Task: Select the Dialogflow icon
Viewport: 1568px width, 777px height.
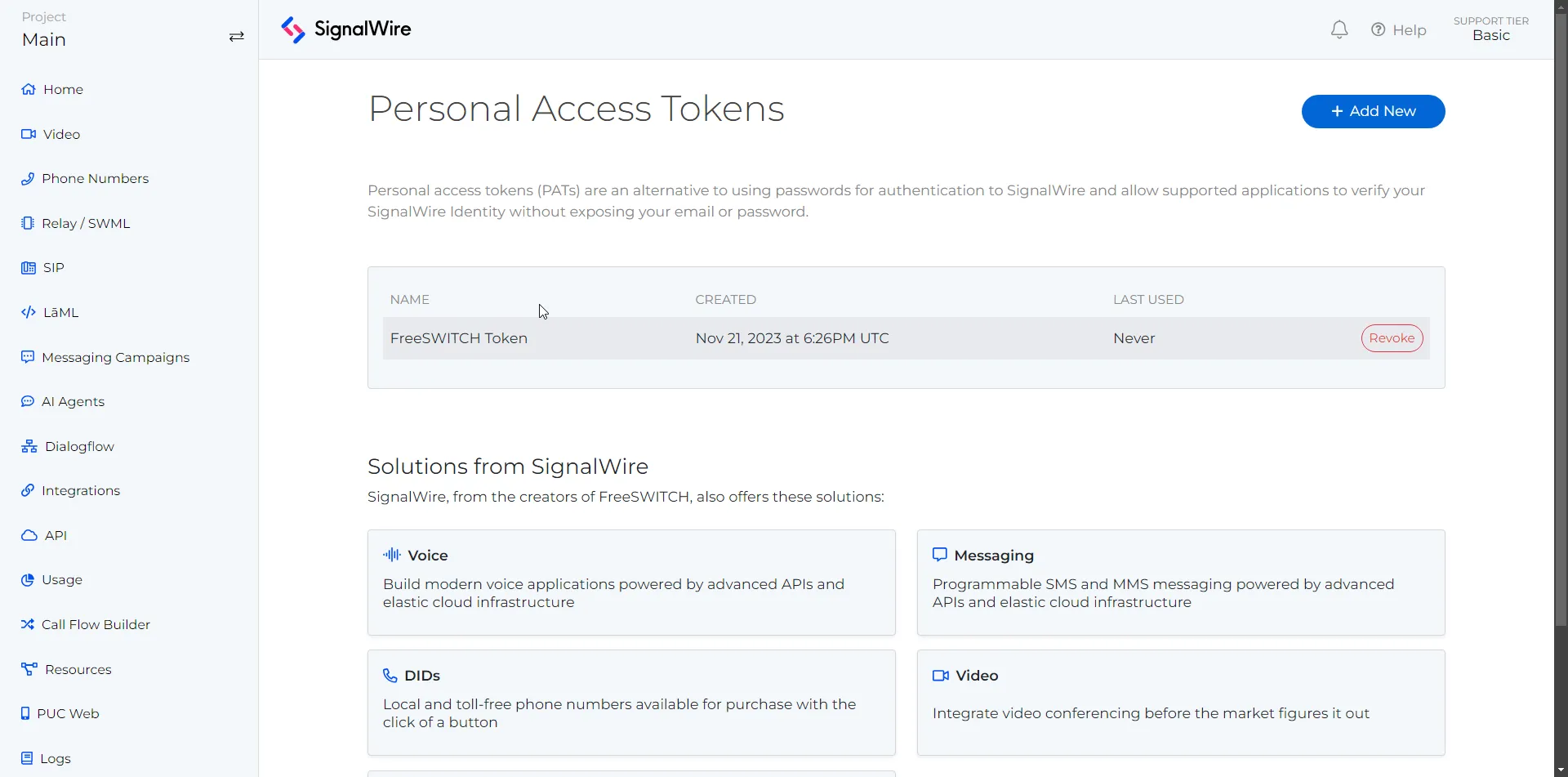Action: pyautogui.click(x=29, y=445)
